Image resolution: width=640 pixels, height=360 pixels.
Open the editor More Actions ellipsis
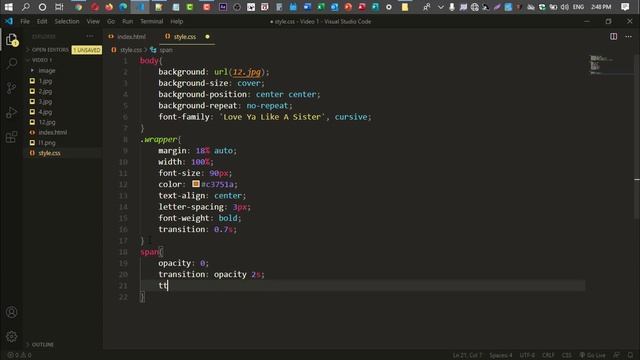pos(628,36)
